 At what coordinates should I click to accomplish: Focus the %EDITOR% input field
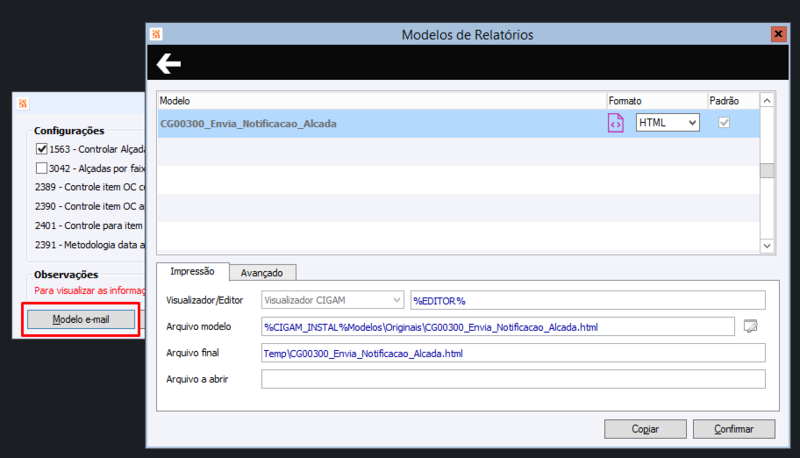pos(588,300)
